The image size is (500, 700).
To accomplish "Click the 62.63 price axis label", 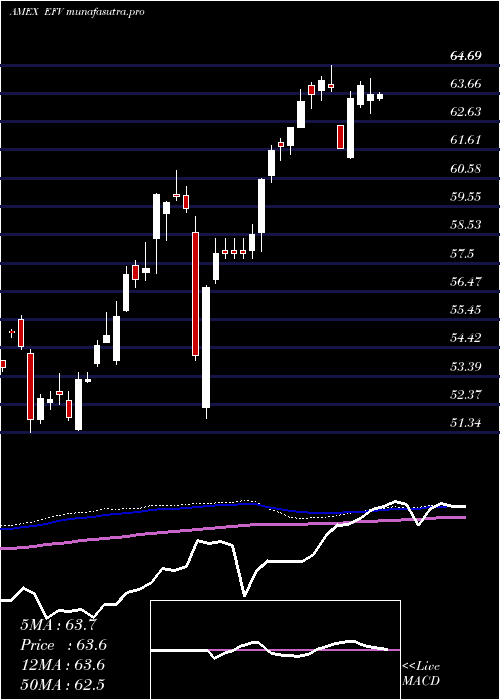I will tap(466, 112).
